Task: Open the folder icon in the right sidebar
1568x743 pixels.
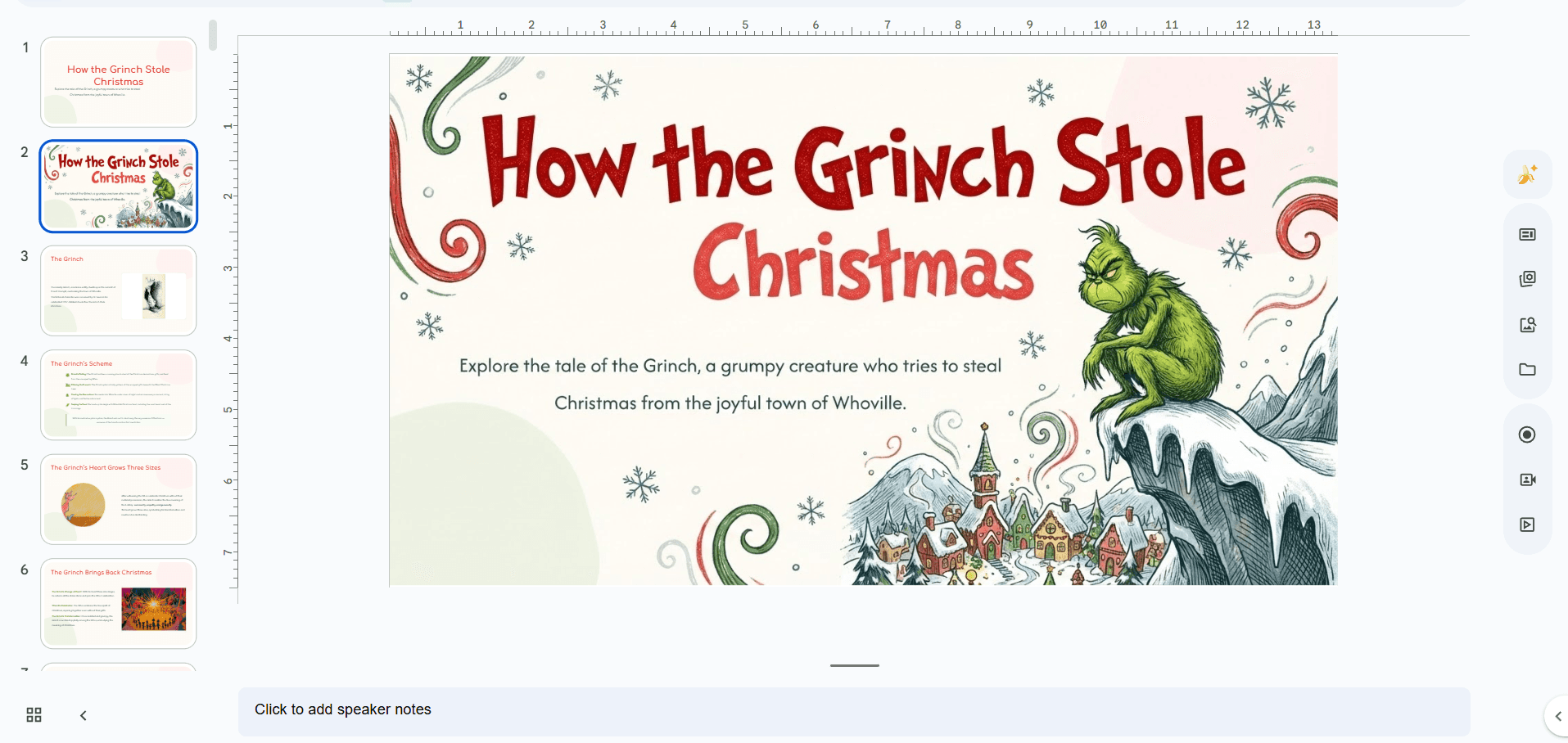Action: [x=1527, y=370]
